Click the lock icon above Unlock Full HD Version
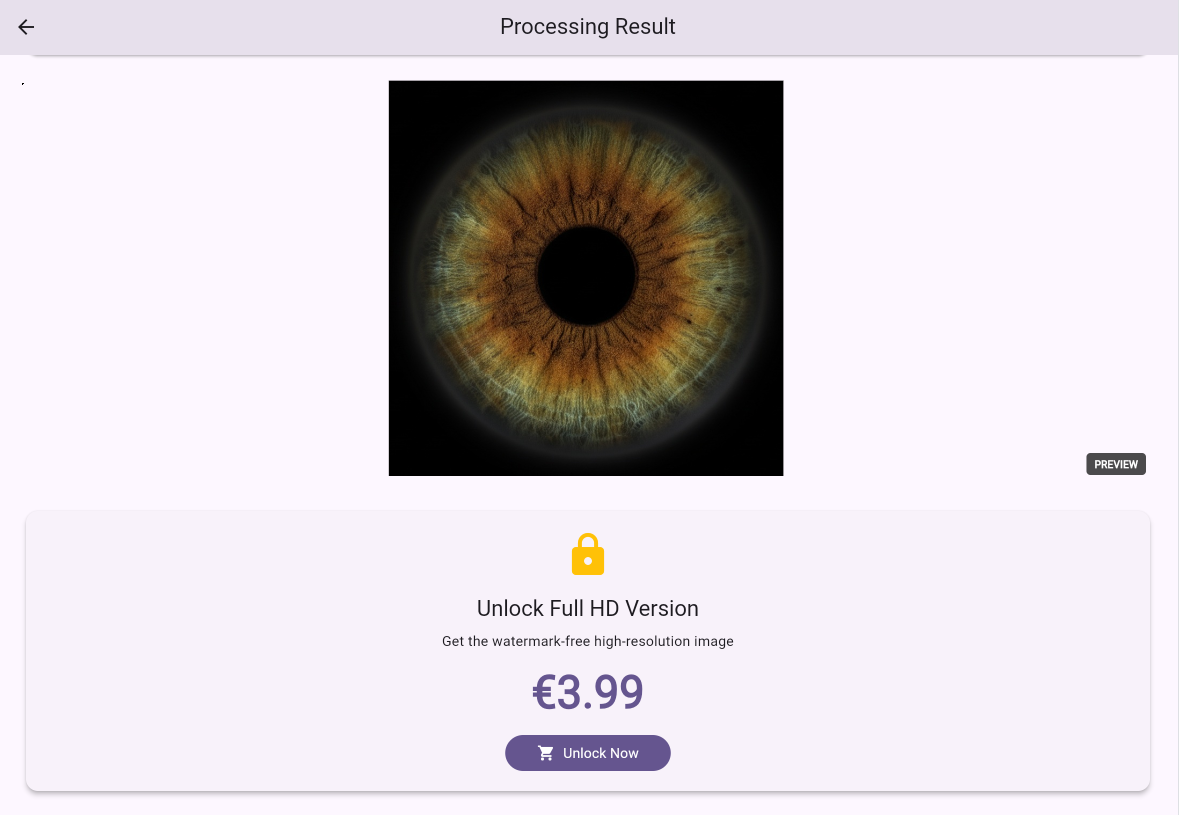This screenshot has width=1179, height=815. pyautogui.click(x=588, y=554)
